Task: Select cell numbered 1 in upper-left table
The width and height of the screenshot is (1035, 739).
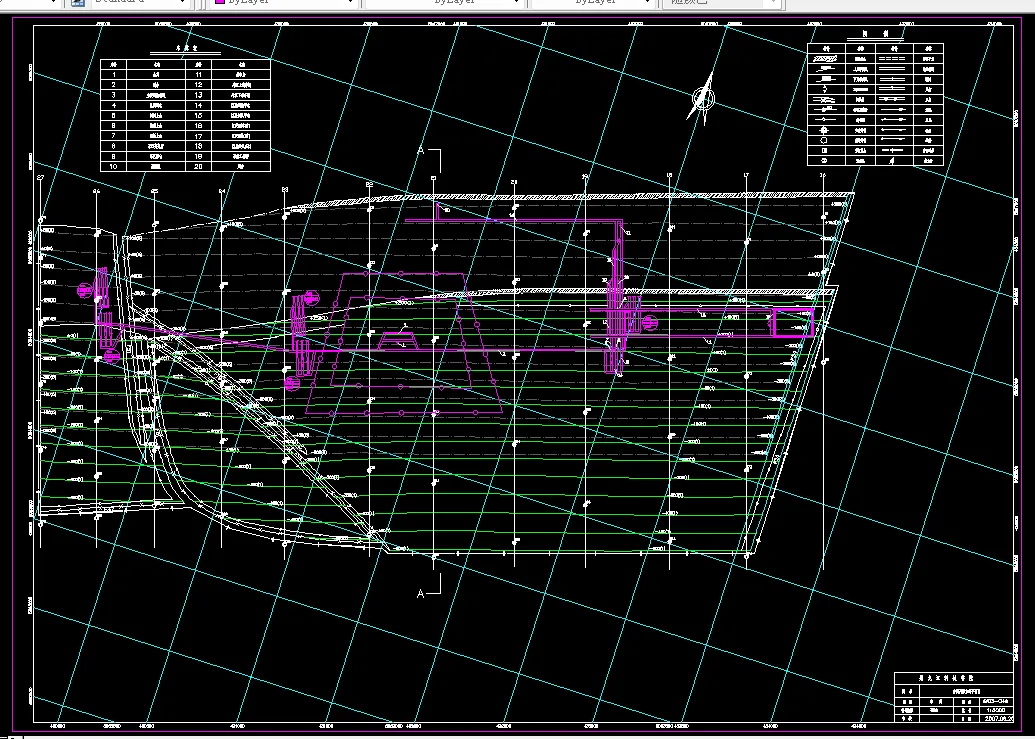Action: pyautogui.click(x=114, y=75)
